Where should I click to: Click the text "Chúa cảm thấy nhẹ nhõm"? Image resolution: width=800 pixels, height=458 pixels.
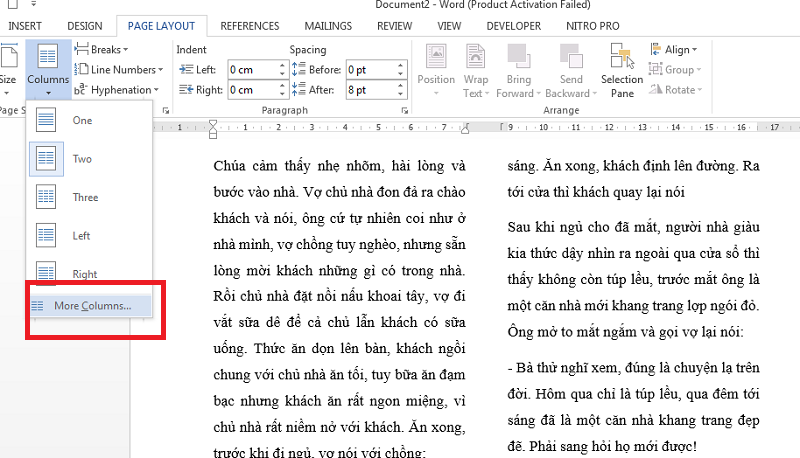pyautogui.click(x=297, y=166)
